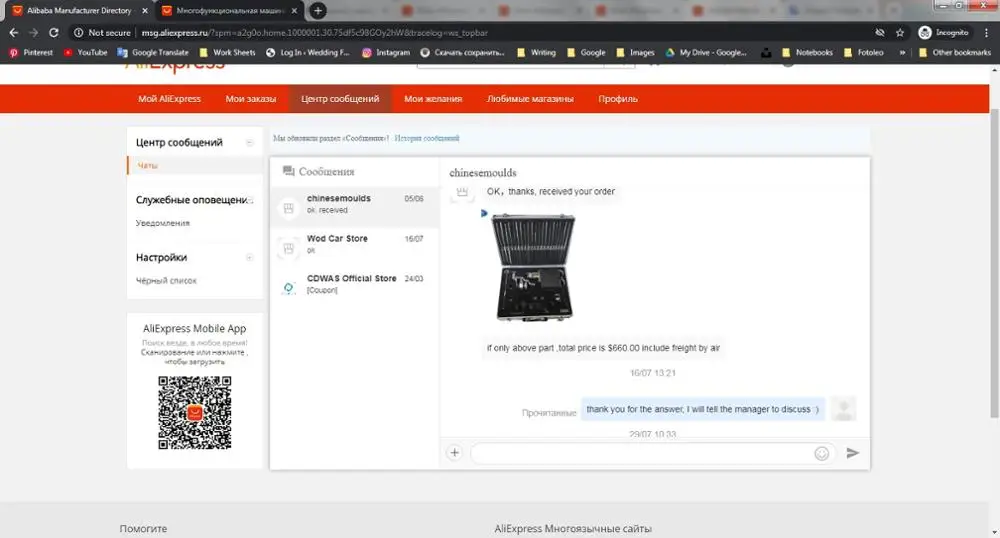
Task: Go to Мои заказы
Action: point(251,99)
